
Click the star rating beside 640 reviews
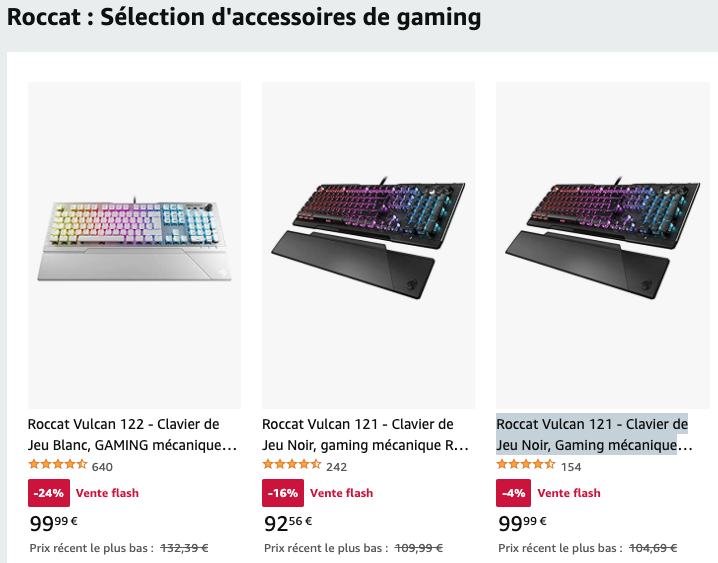coord(57,465)
